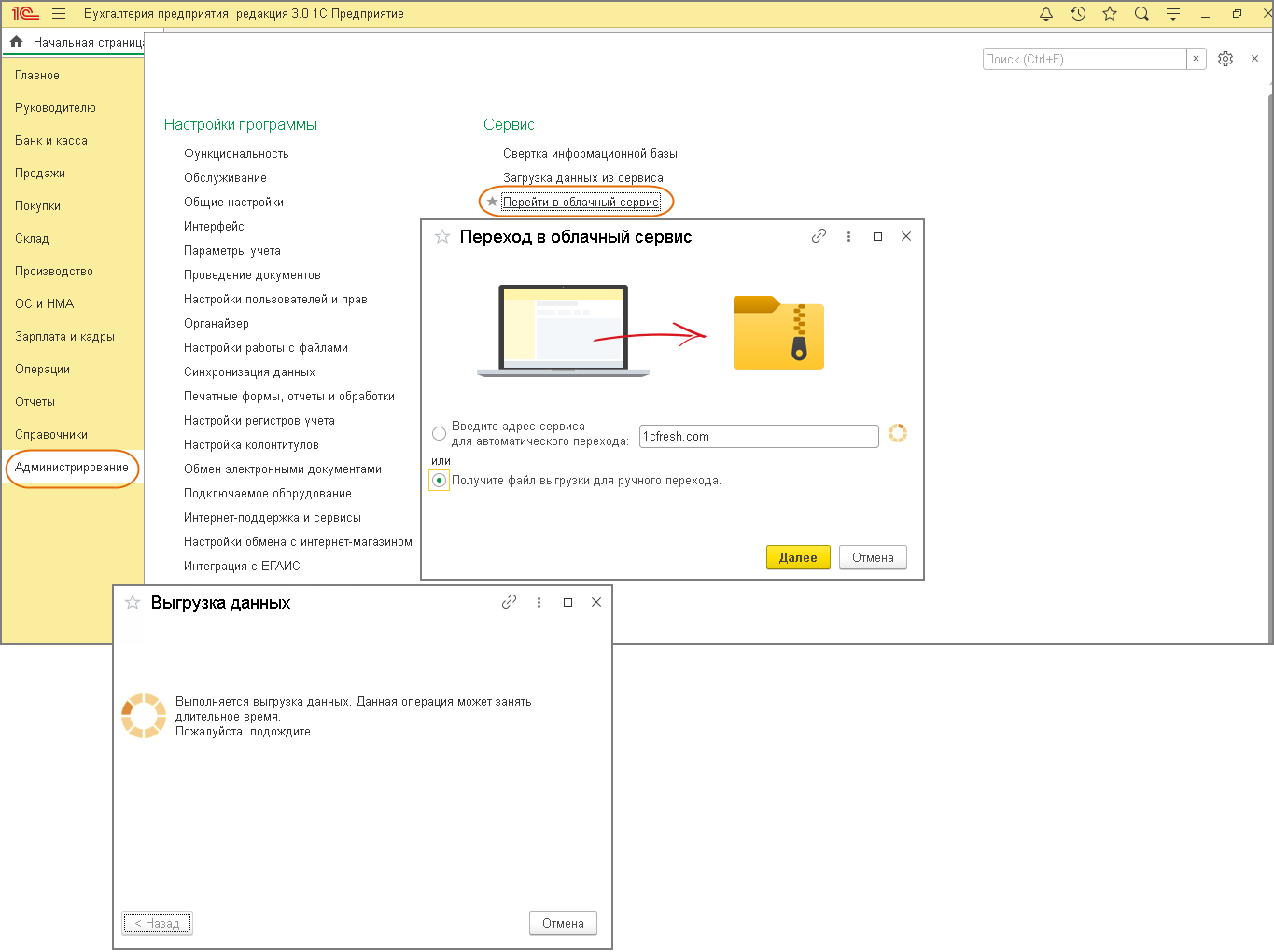Open the 1C main menu logo

tap(25, 14)
